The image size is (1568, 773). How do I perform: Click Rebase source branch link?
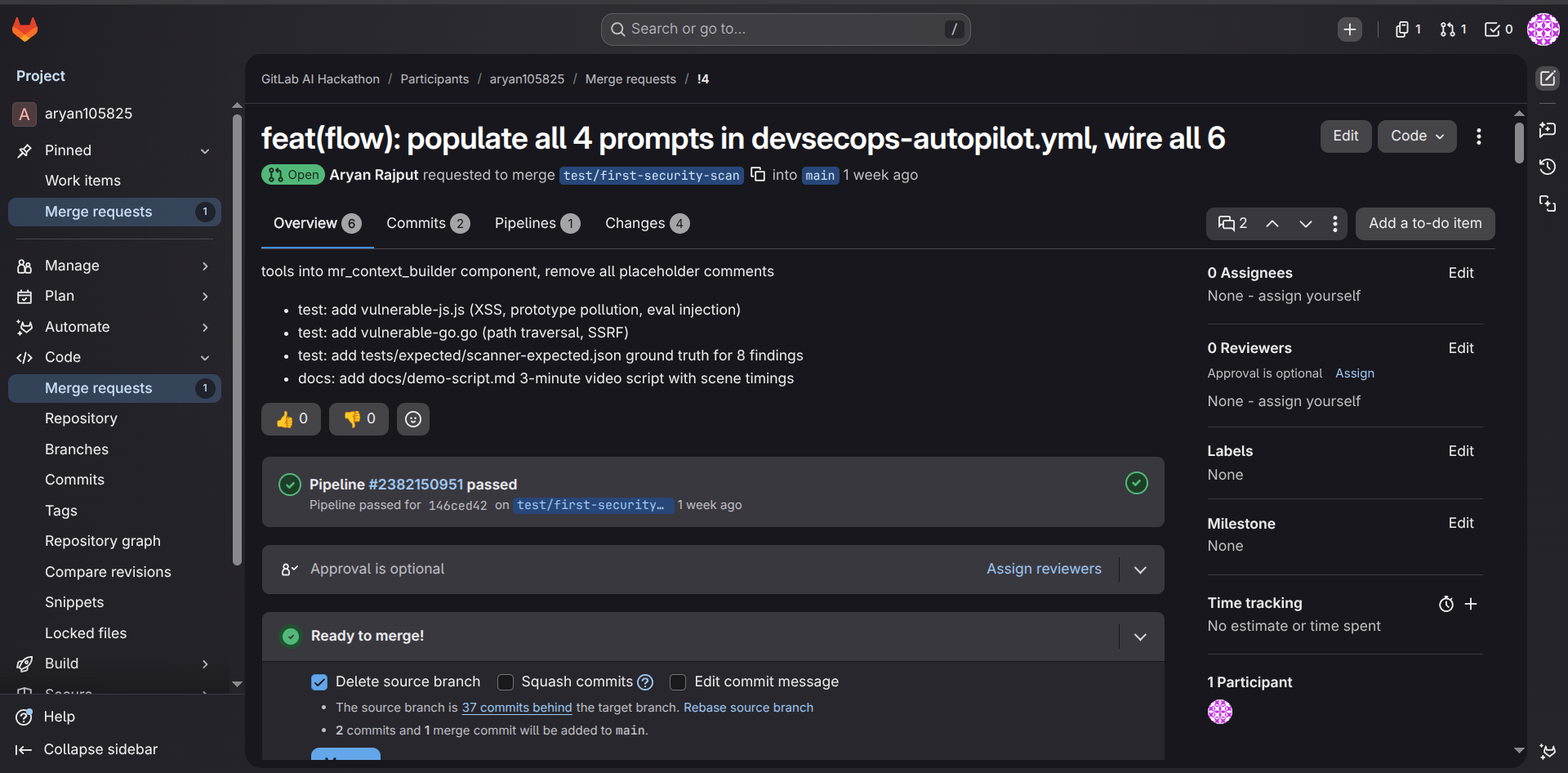pos(748,708)
